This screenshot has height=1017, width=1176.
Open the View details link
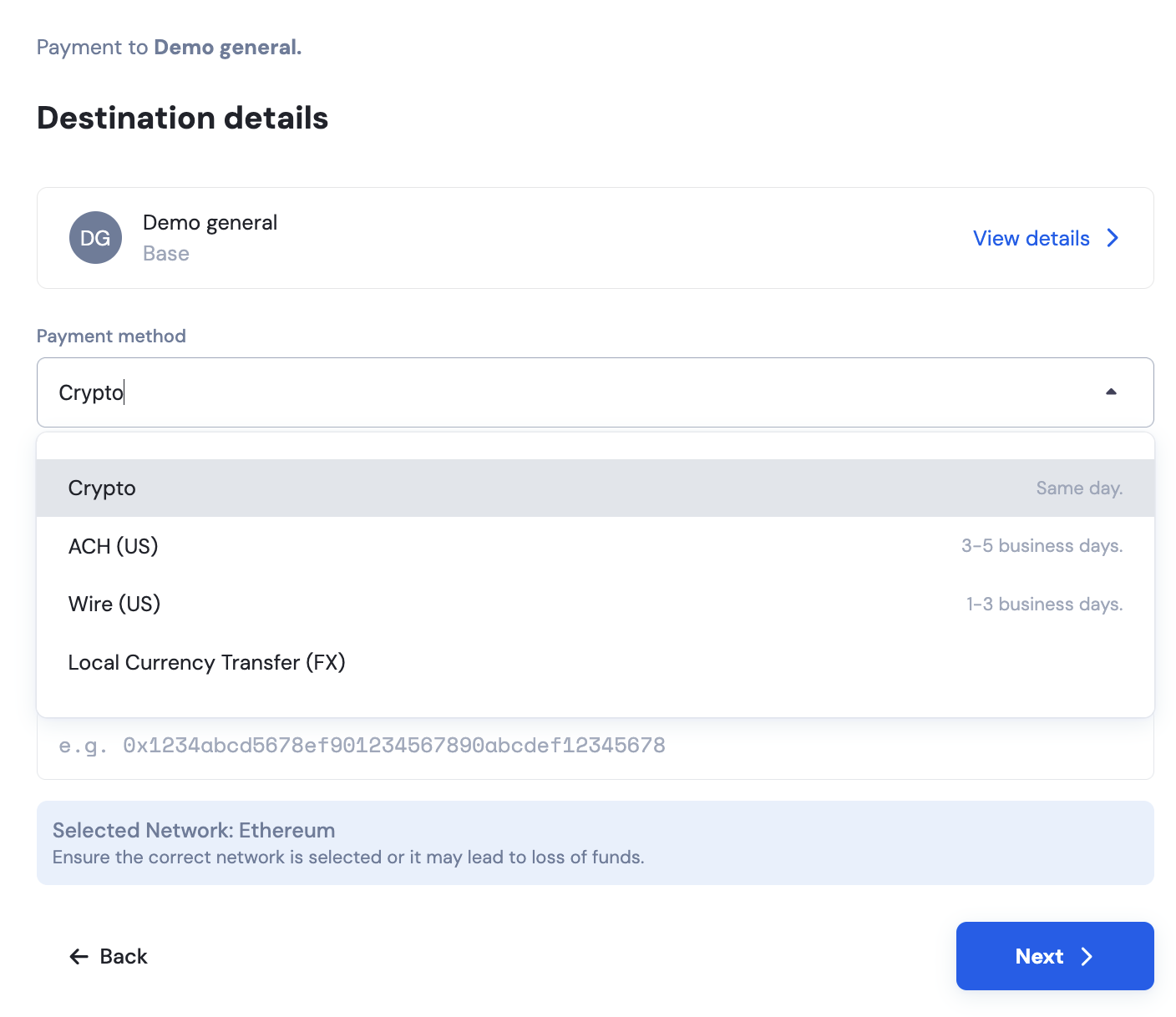[x=1032, y=239]
